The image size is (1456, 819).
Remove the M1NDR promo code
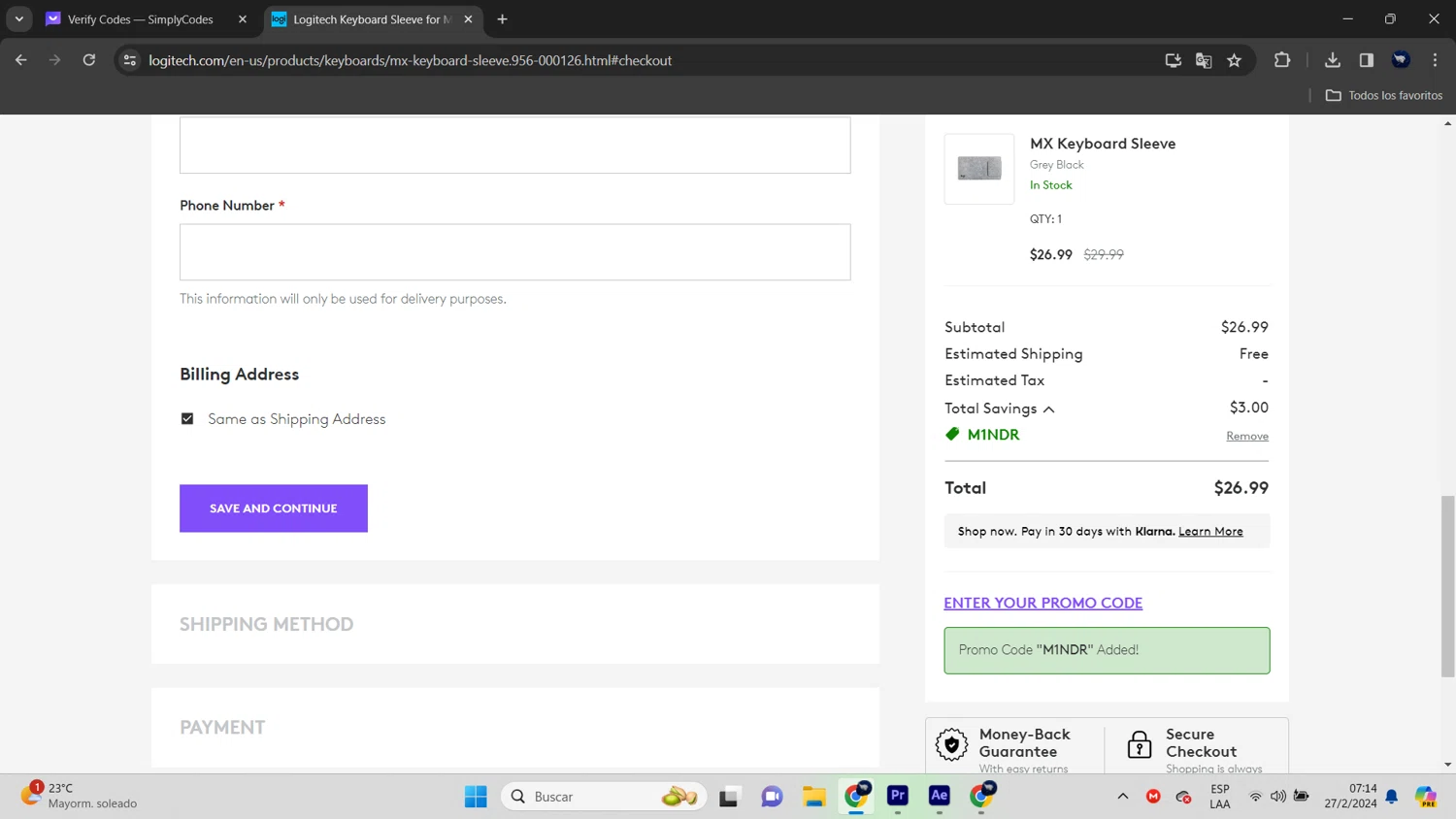1247,436
